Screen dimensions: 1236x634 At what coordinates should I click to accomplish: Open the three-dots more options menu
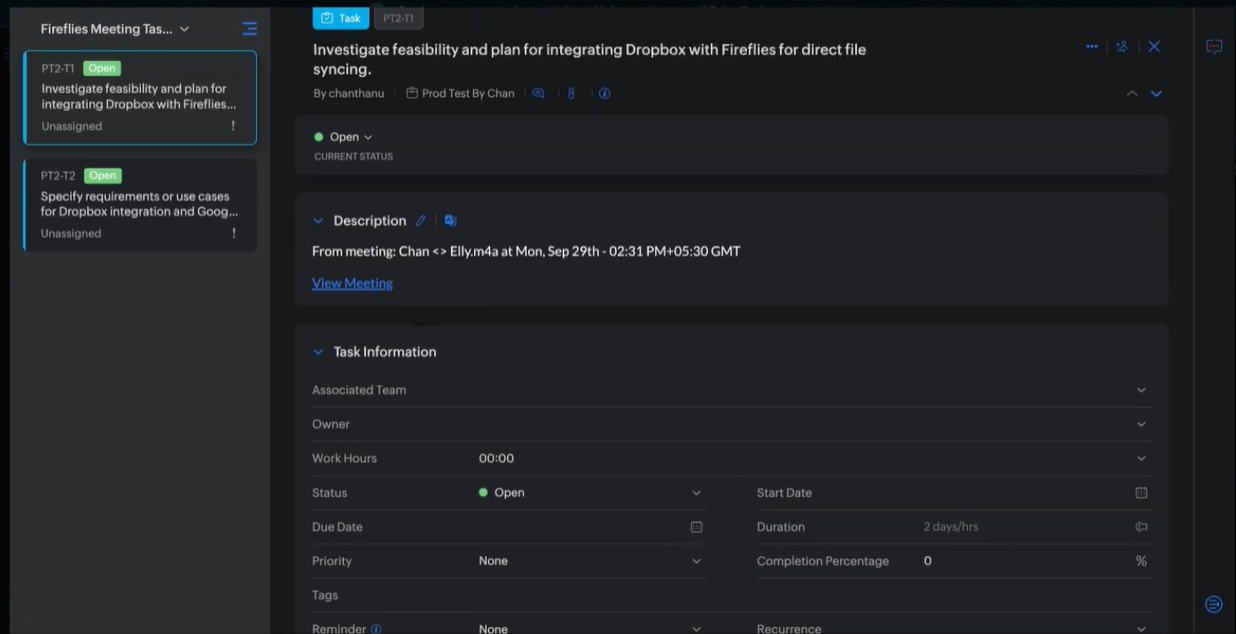click(1091, 47)
